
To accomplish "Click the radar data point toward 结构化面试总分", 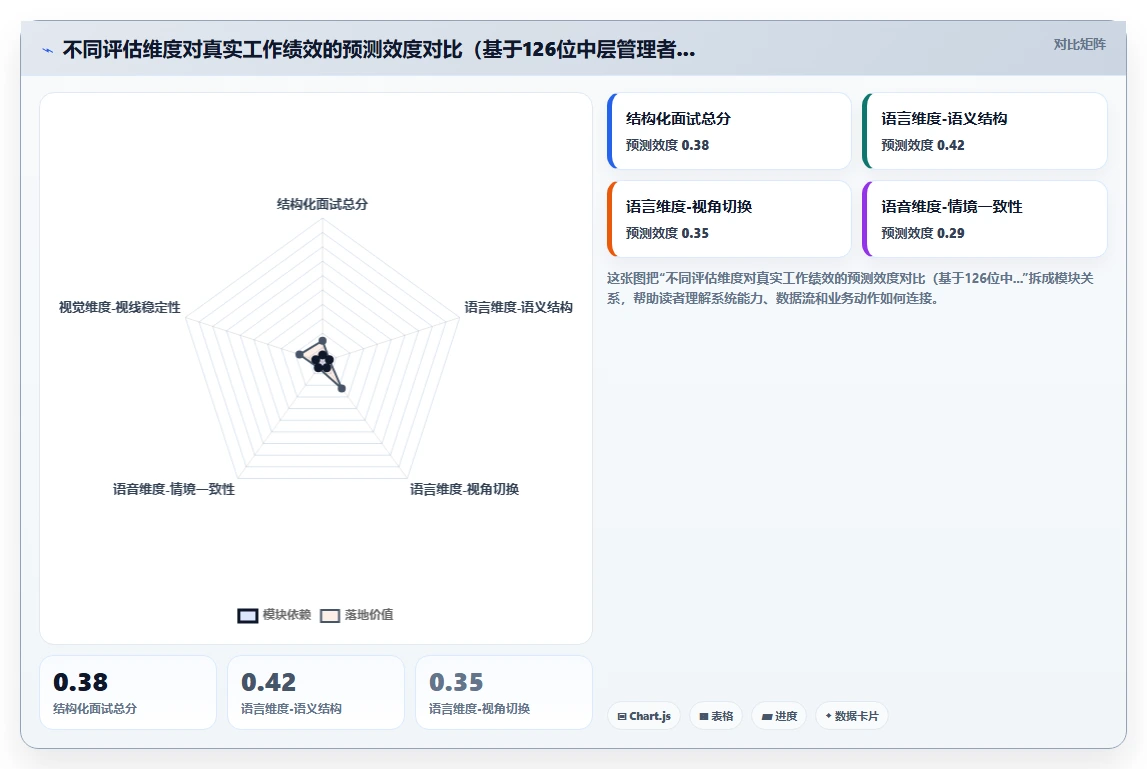I will pos(323,340).
